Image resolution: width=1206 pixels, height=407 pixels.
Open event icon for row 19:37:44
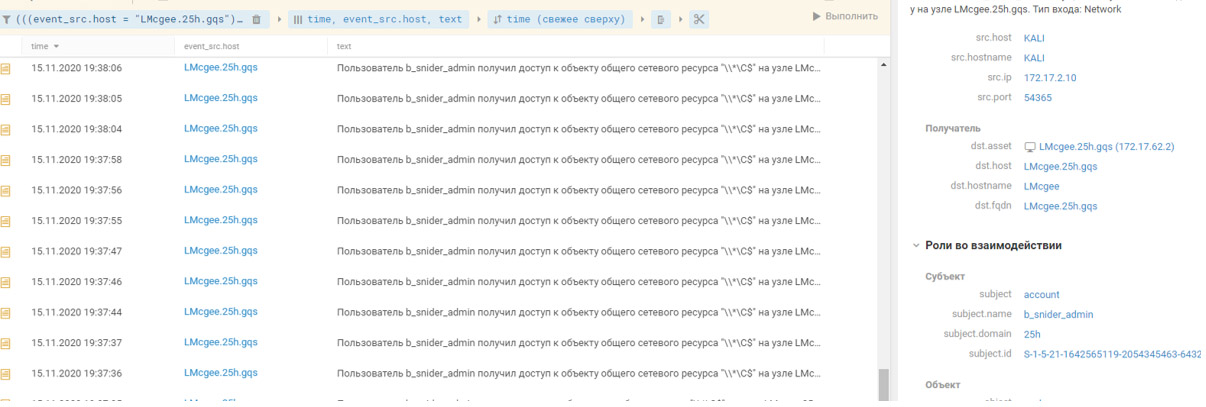[6, 313]
